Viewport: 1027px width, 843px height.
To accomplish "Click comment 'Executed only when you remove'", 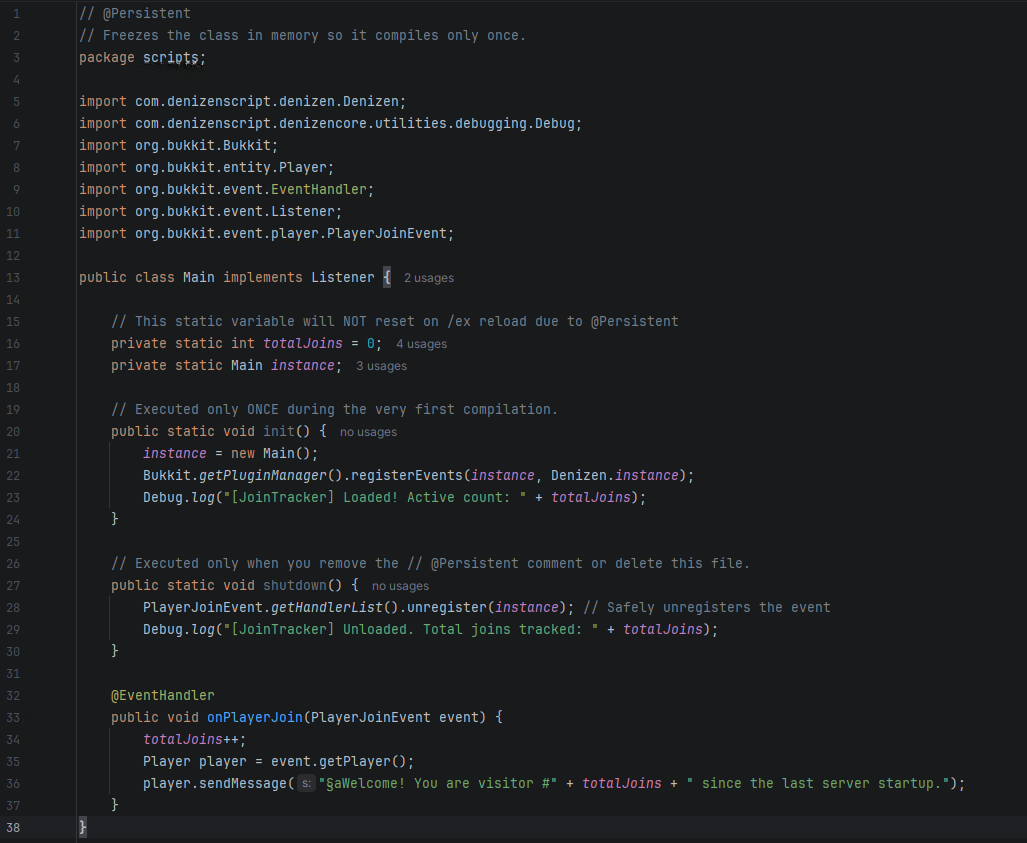I will pos(430,564).
